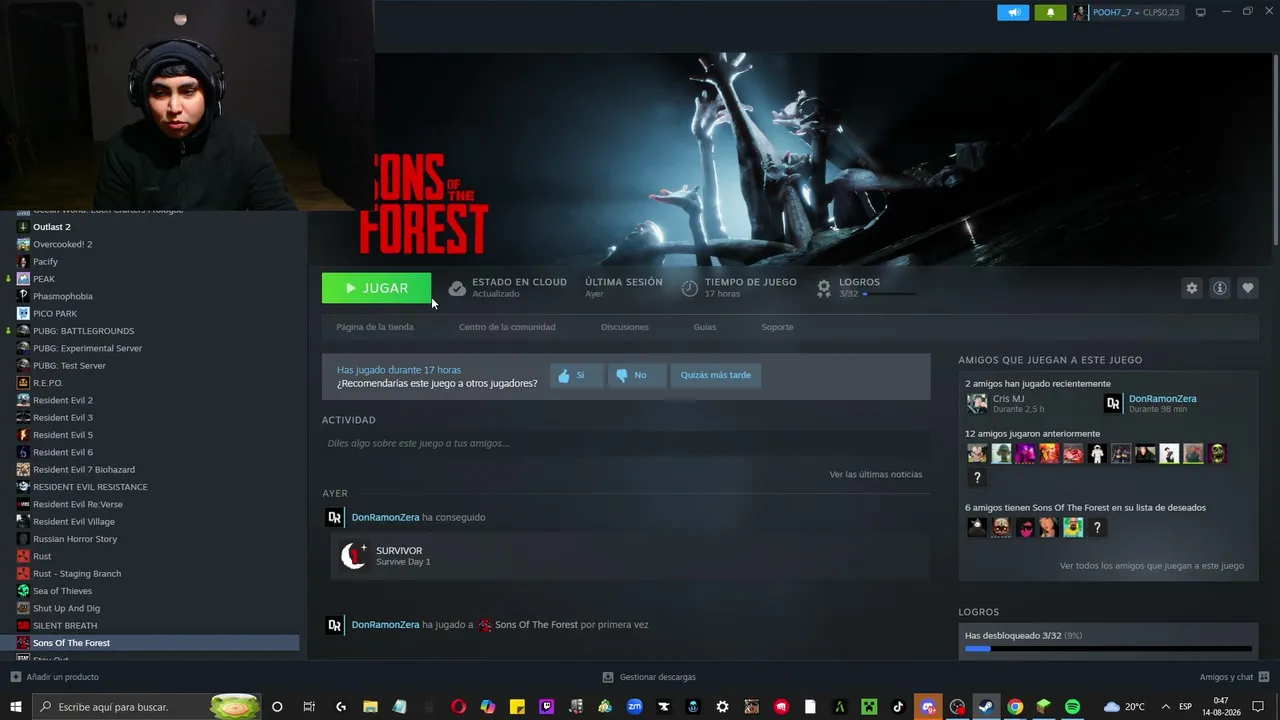Click the question mark under previously played friends
The width and height of the screenshot is (1280, 720).
point(977,478)
